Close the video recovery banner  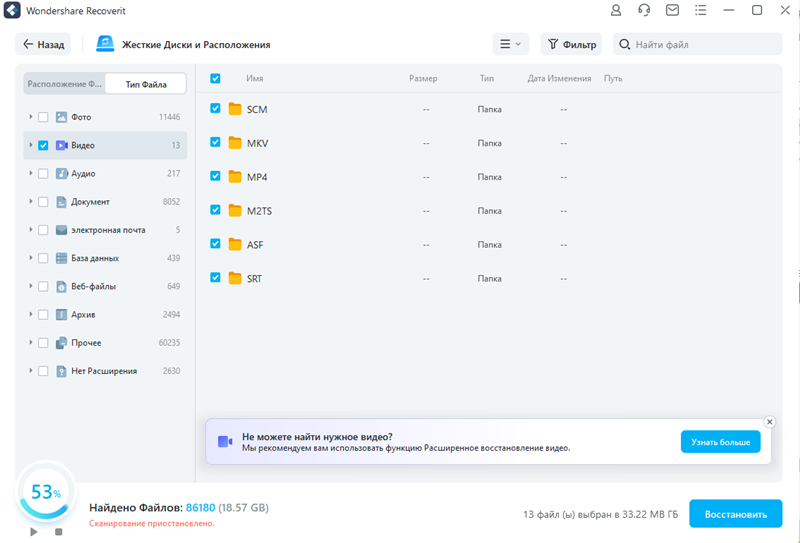click(768, 422)
